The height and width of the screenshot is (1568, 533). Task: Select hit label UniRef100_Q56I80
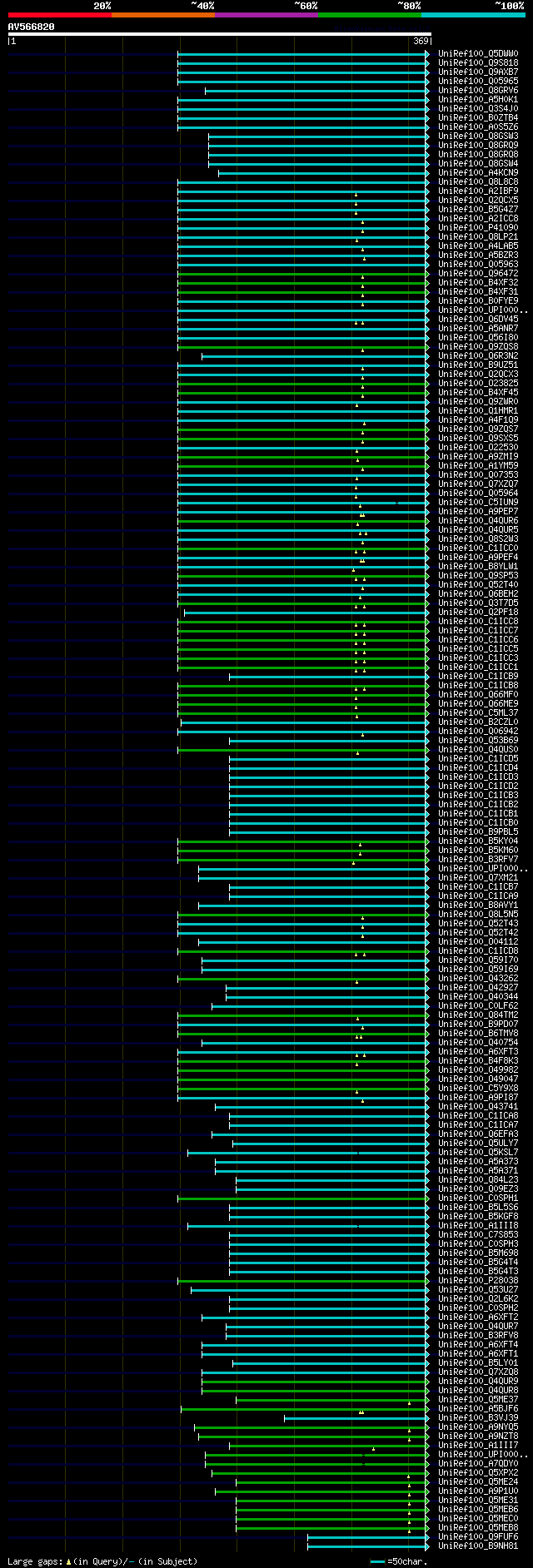point(478,337)
